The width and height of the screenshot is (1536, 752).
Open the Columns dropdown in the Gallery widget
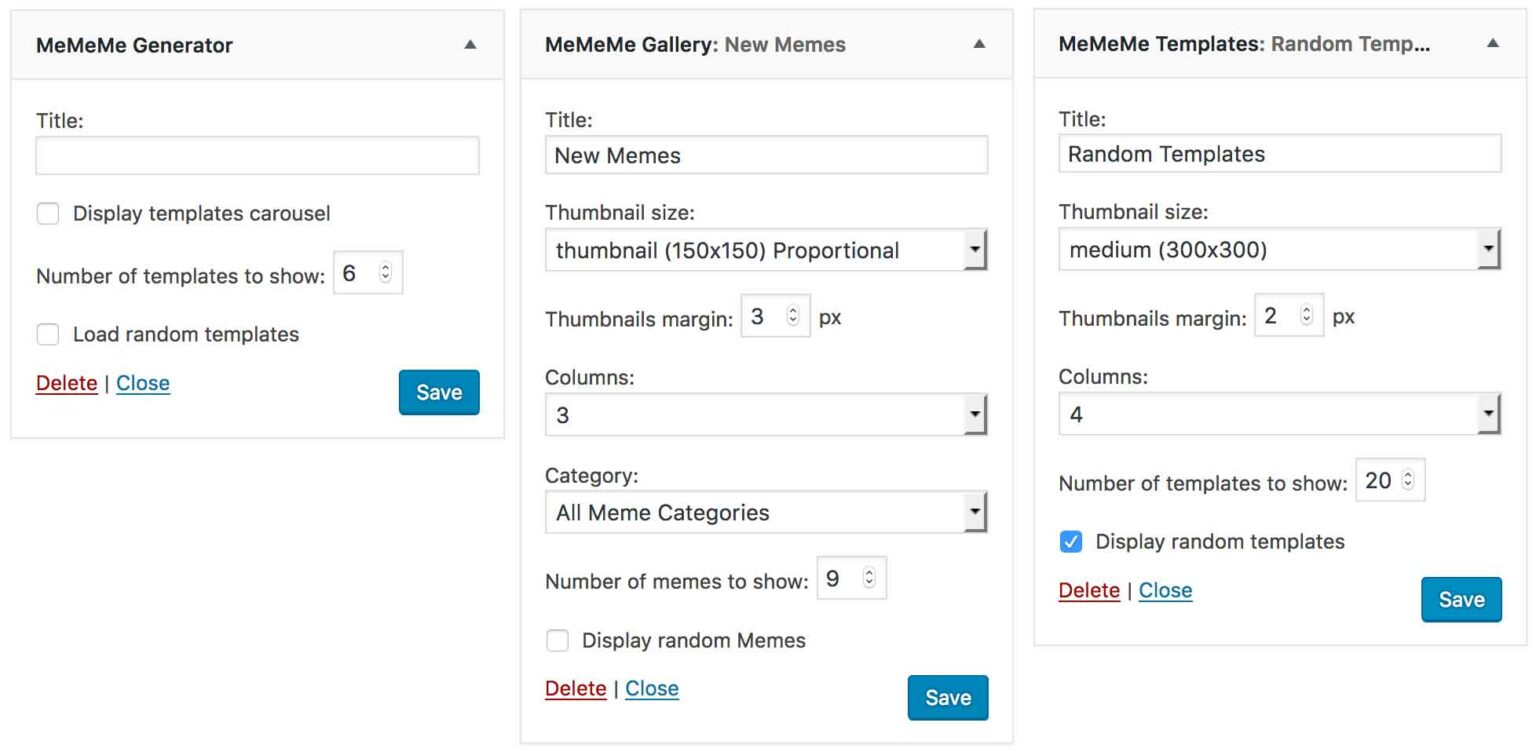click(x=766, y=413)
